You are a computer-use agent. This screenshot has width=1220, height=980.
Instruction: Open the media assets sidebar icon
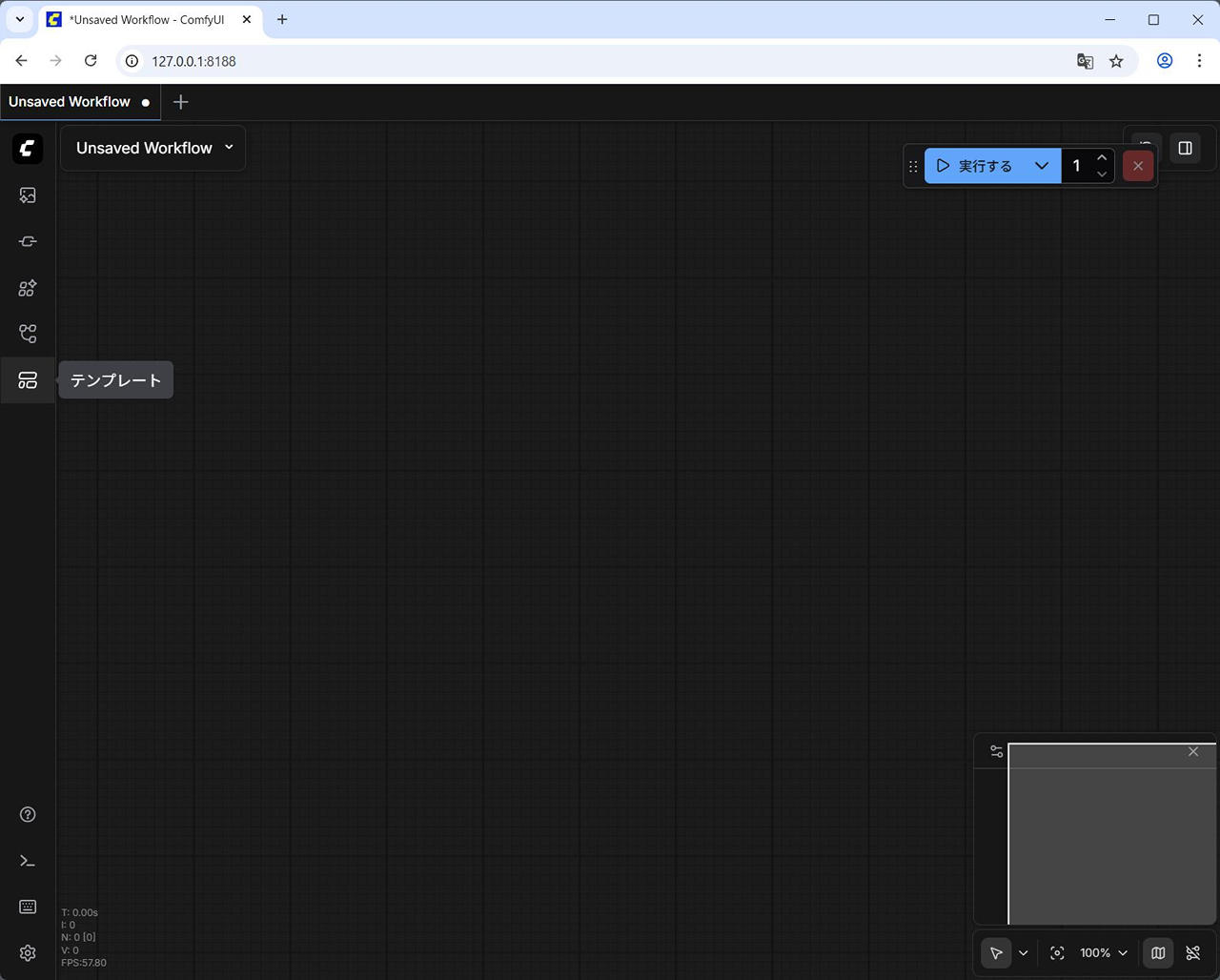(28, 195)
